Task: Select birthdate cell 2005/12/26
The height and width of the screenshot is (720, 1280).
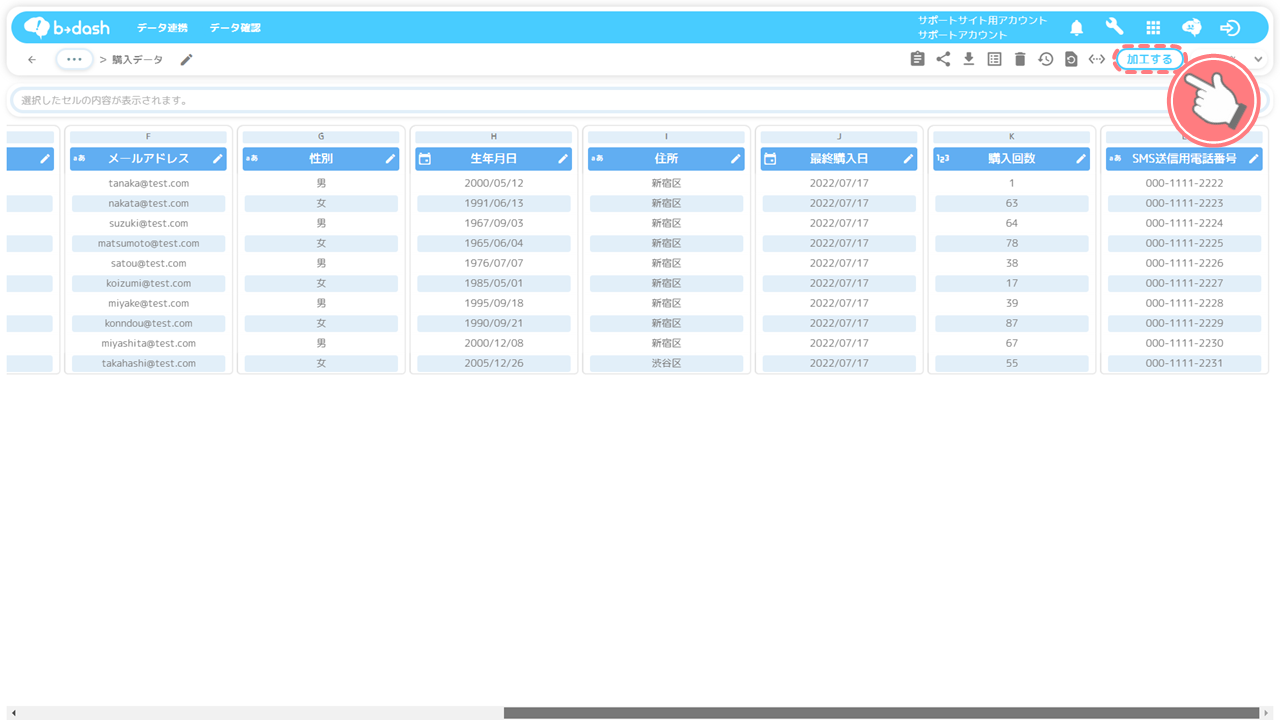Action: [494, 363]
